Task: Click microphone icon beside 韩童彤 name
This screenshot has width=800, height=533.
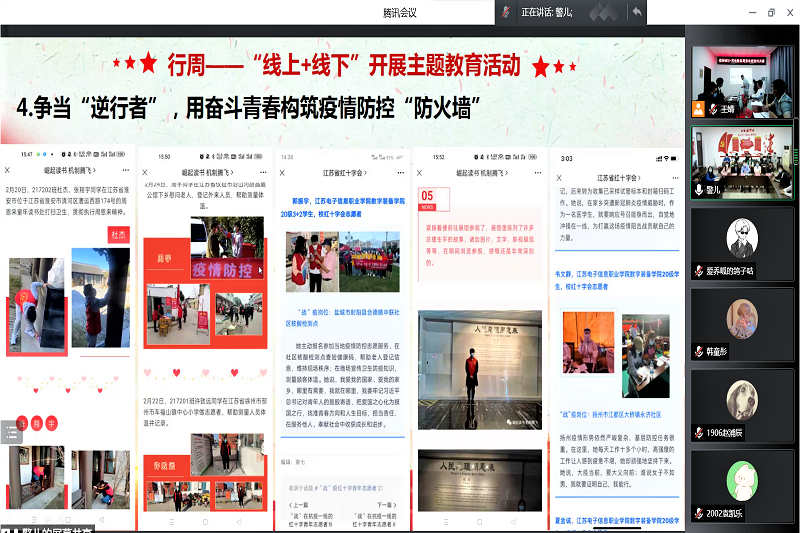Action: (698, 351)
